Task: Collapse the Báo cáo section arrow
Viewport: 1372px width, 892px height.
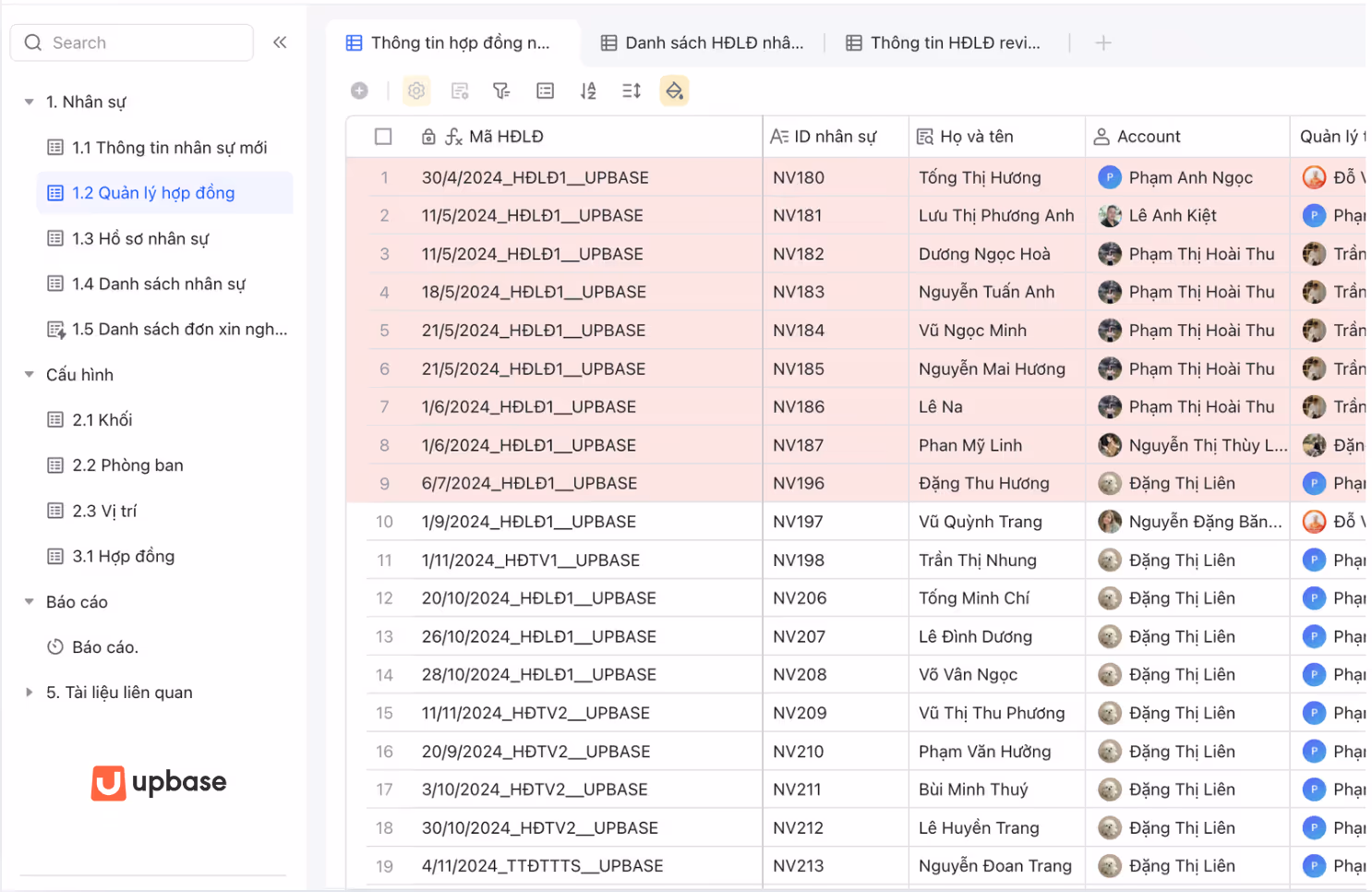Action: click(x=29, y=602)
